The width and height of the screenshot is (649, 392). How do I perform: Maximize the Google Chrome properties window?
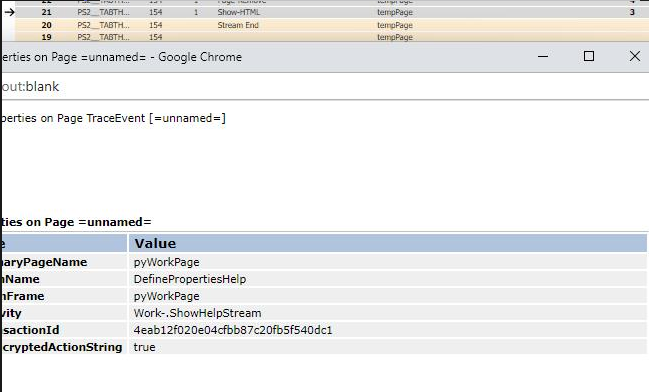click(x=589, y=56)
